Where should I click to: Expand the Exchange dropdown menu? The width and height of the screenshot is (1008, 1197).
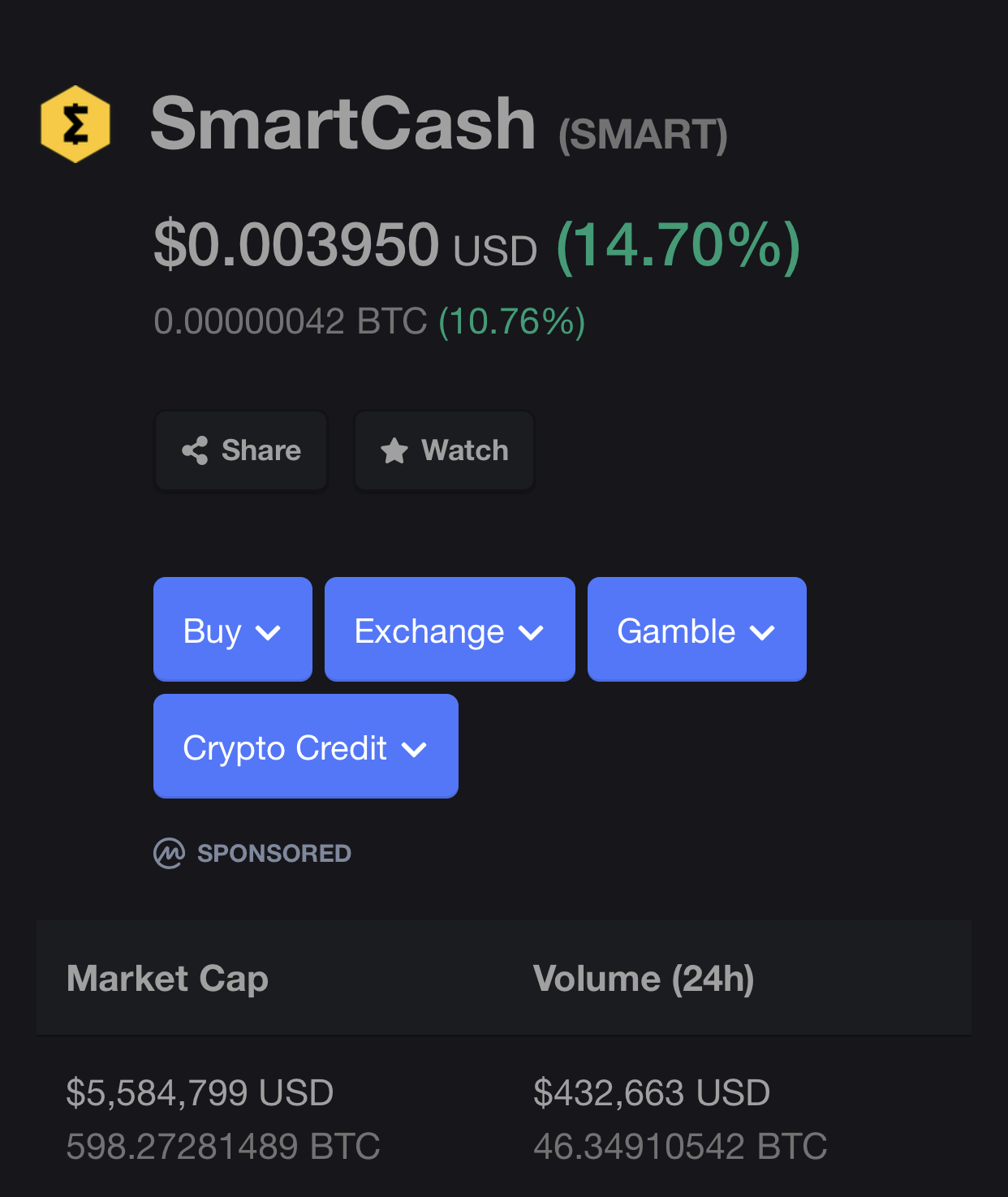point(450,630)
